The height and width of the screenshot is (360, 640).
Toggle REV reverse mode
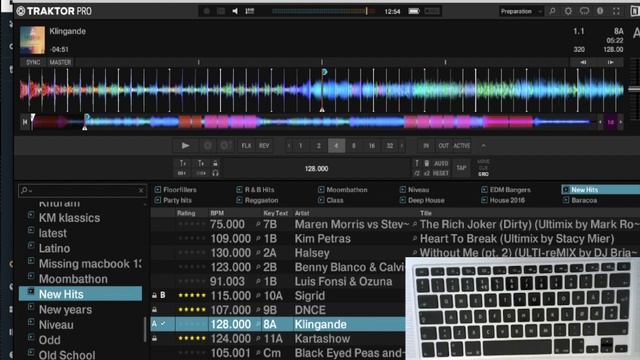(264, 146)
